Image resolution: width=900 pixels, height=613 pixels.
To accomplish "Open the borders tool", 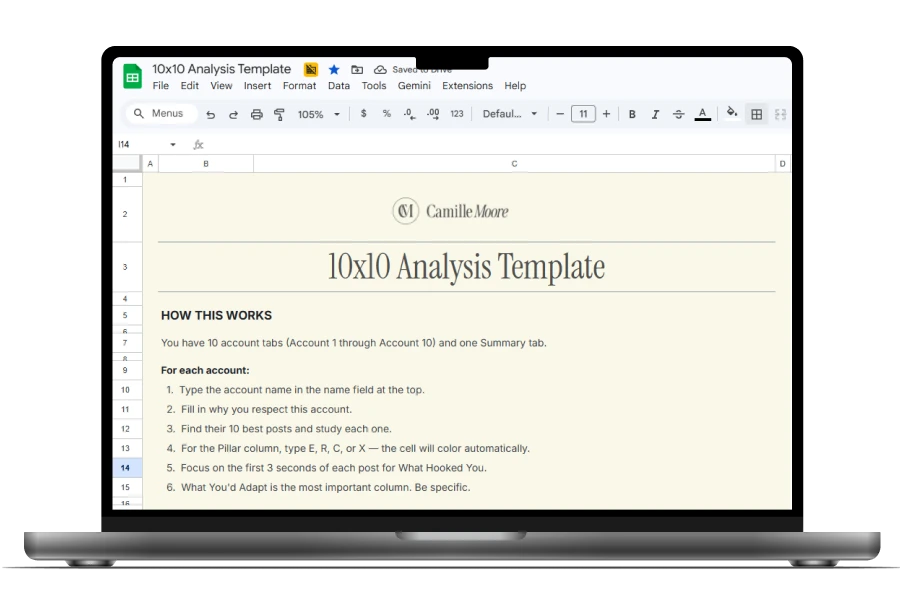I will [757, 114].
